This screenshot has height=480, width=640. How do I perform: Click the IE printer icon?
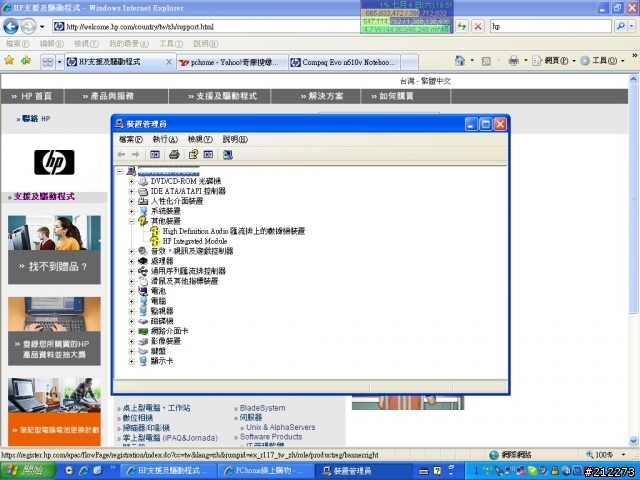coord(513,61)
